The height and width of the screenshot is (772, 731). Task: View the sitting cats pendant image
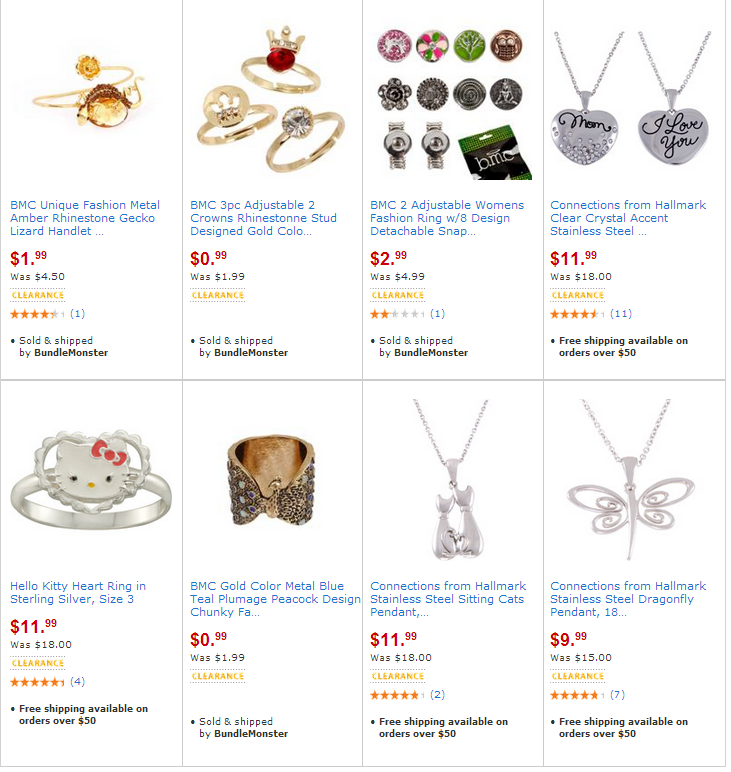[x=451, y=480]
